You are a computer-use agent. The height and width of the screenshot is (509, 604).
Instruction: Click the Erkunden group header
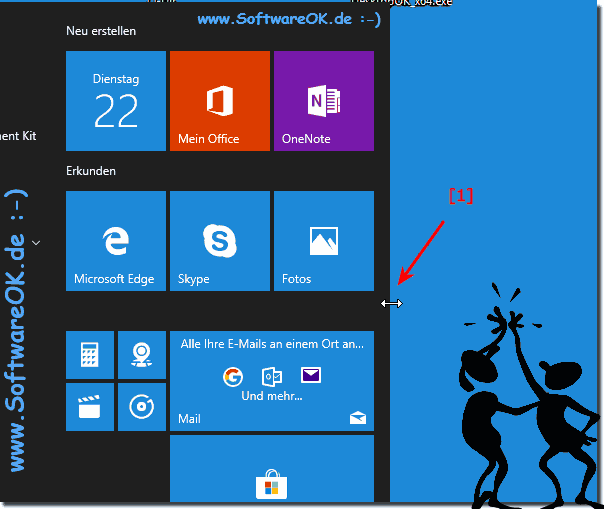click(x=91, y=171)
